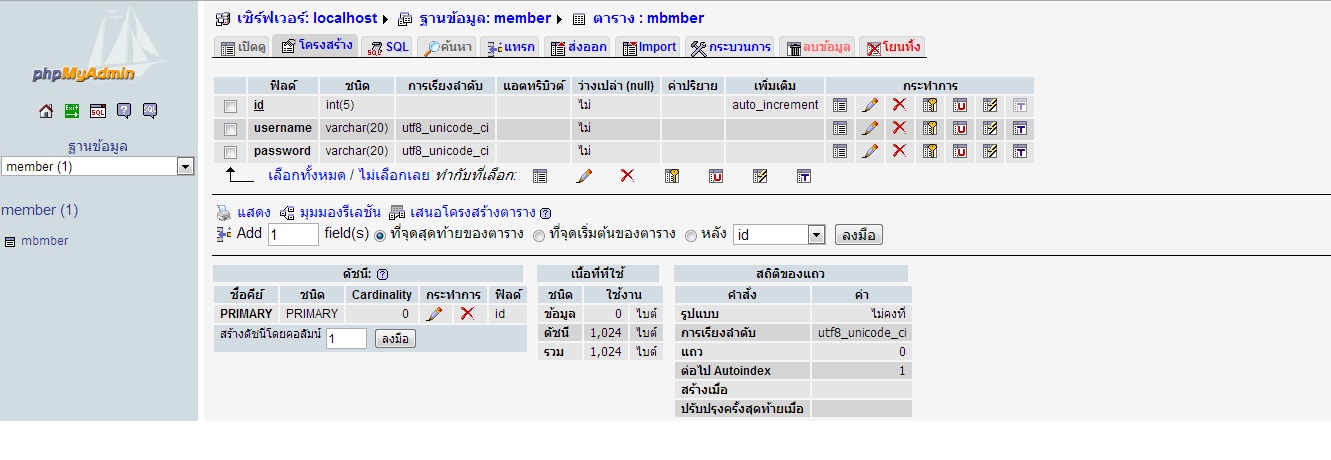This screenshot has height=460, width=1331.
Task: Set primary key icon on username row
Action: click(x=930, y=128)
